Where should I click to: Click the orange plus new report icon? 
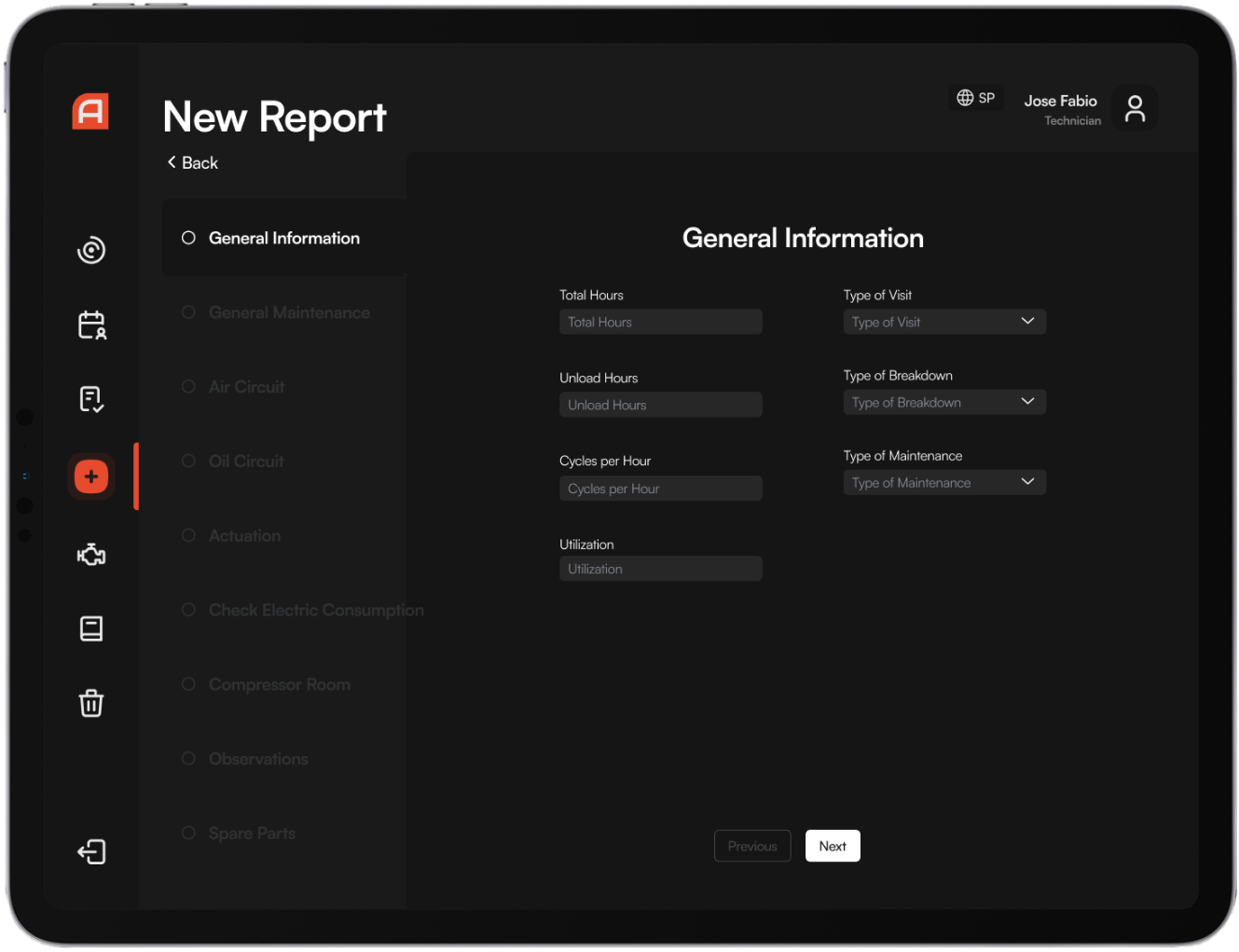(x=91, y=476)
